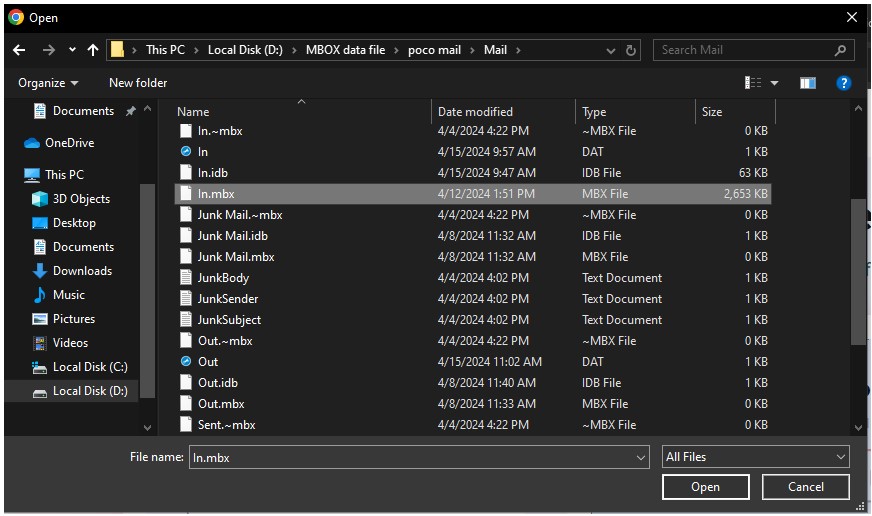872x516 pixels.
Task: Click the file list vertical scrollbar
Action: [858, 270]
